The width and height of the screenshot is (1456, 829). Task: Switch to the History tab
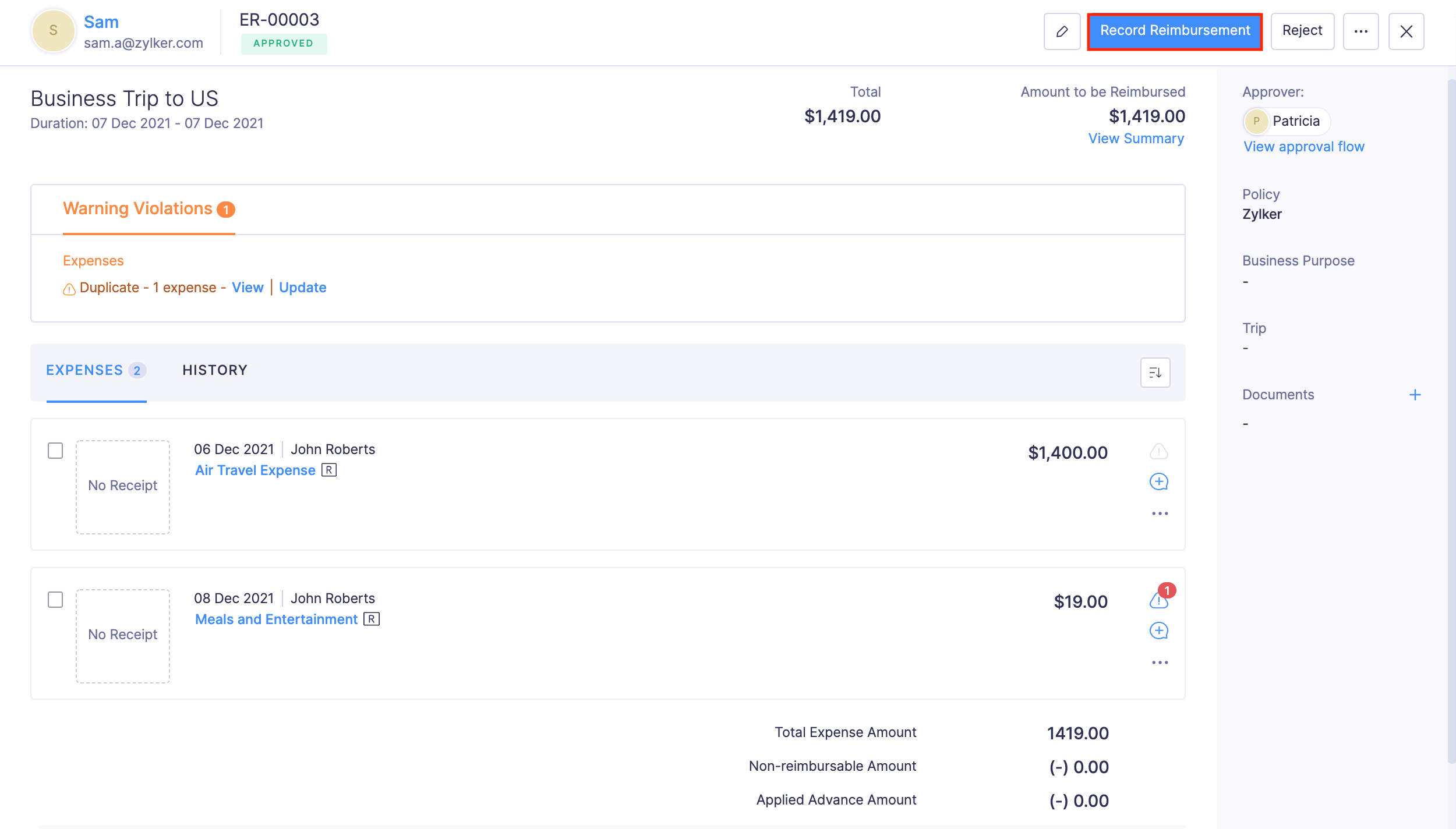pyautogui.click(x=215, y=370)
